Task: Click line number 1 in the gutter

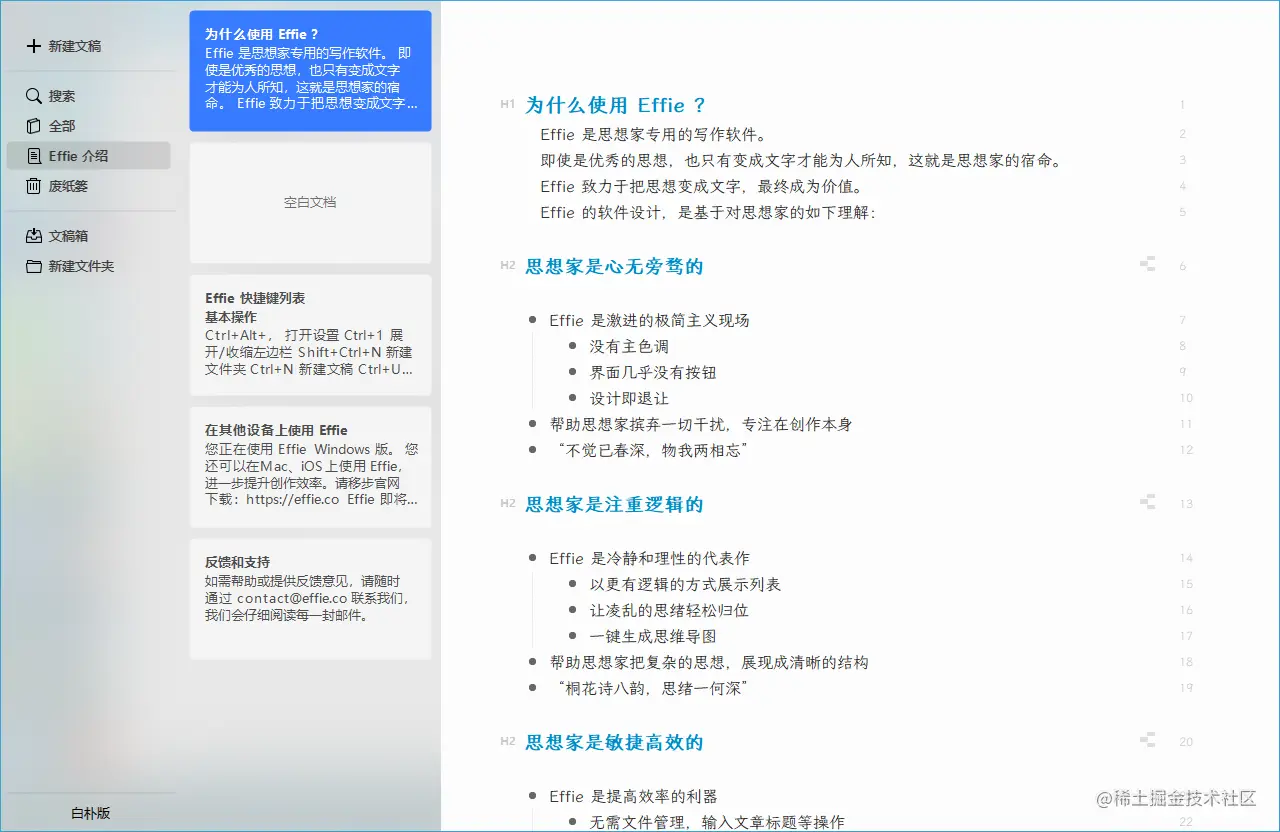Action: point(1182,105)
